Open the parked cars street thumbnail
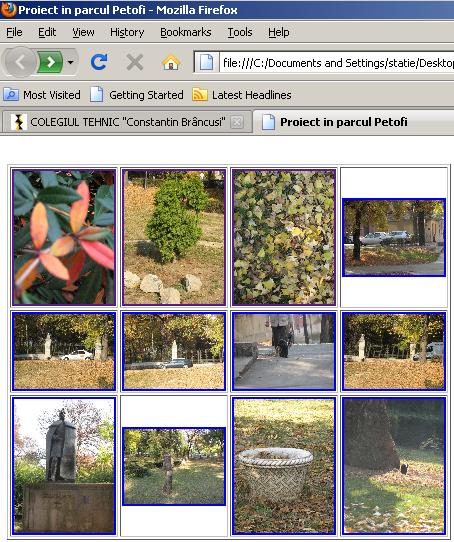454x542 pixels. coord(394,237)
